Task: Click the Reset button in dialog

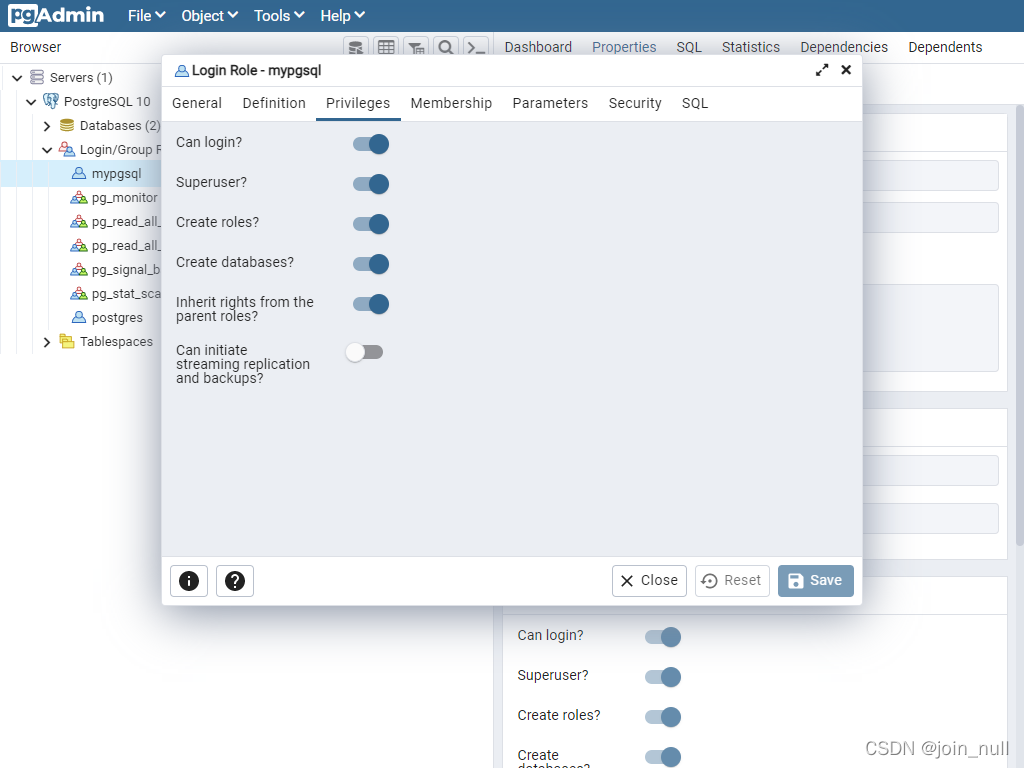Action: 732,581
